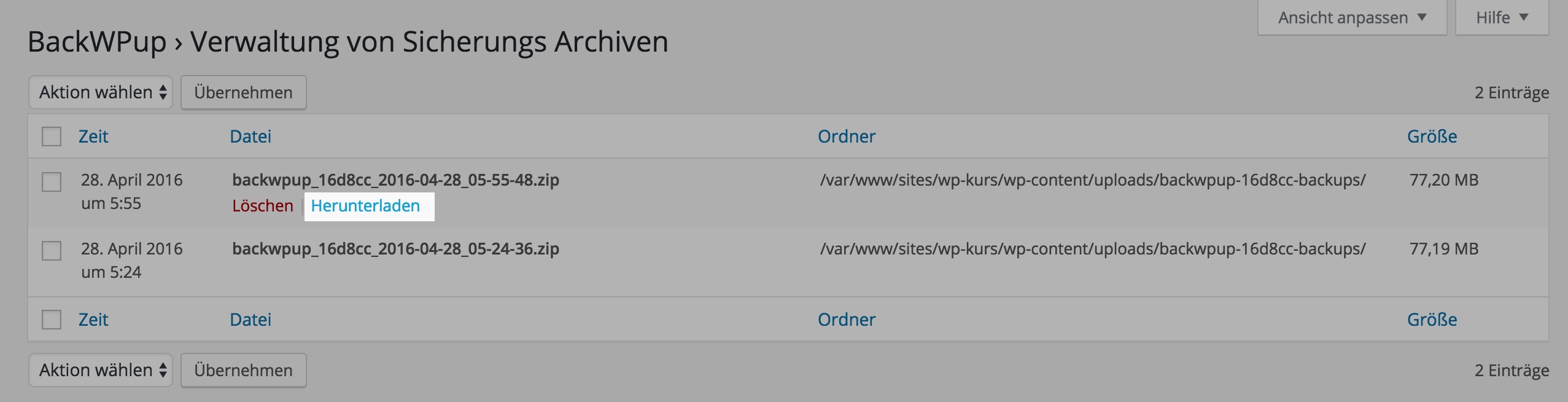Tick checkbox for the 5:55 backup row
Screen dimensions: 1568x402
click(x=52, y=182)
